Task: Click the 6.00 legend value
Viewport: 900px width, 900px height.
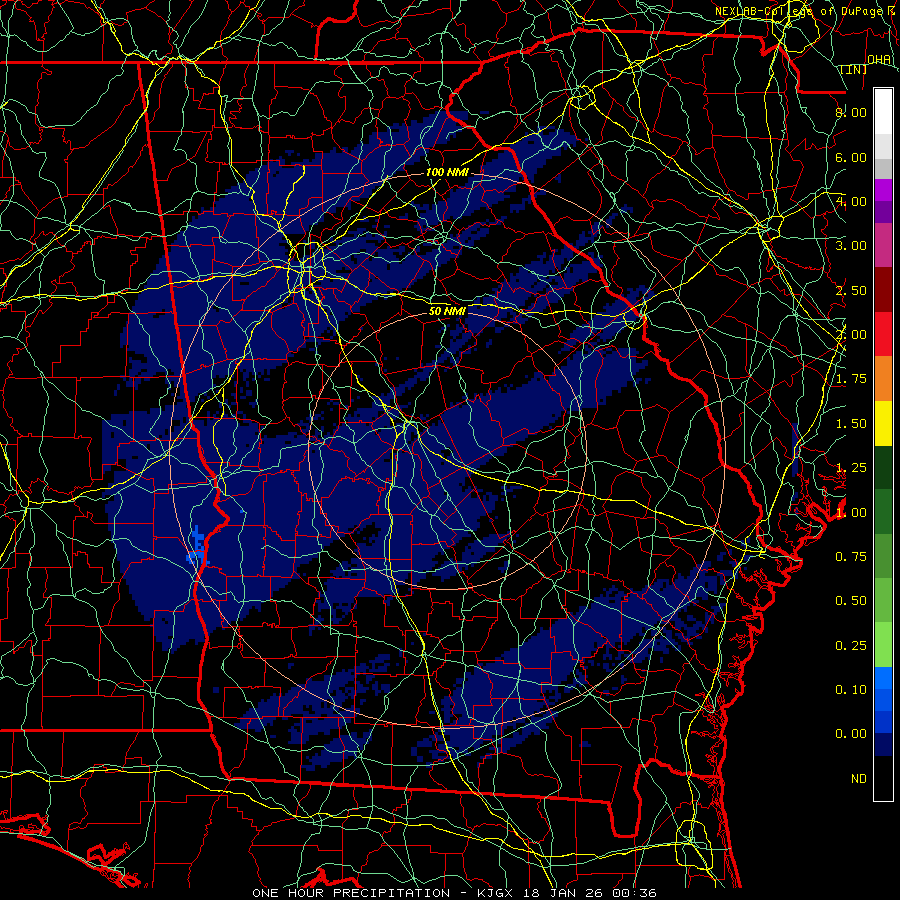Action: tap(851, 157)
